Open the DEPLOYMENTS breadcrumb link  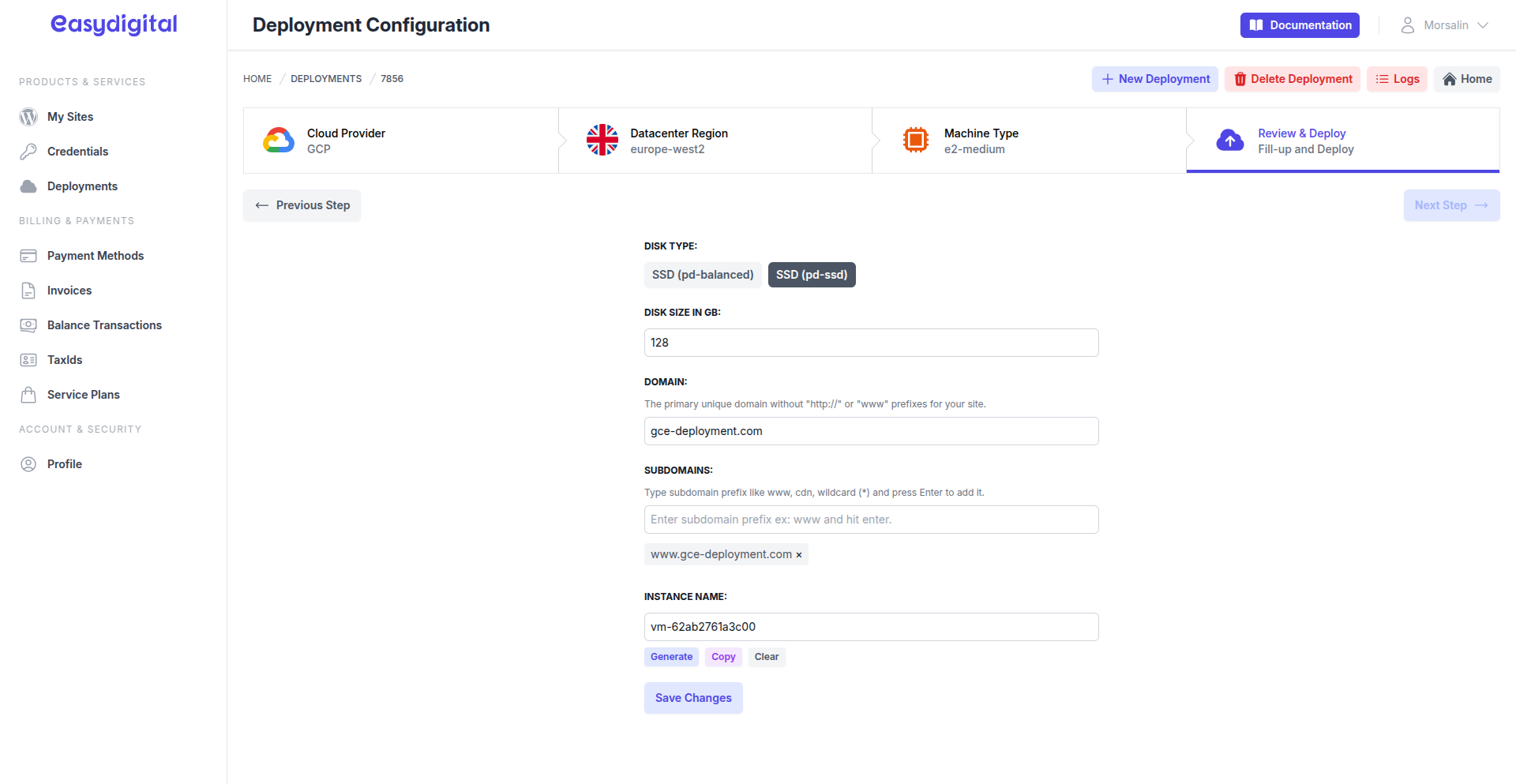click(326, 79)
